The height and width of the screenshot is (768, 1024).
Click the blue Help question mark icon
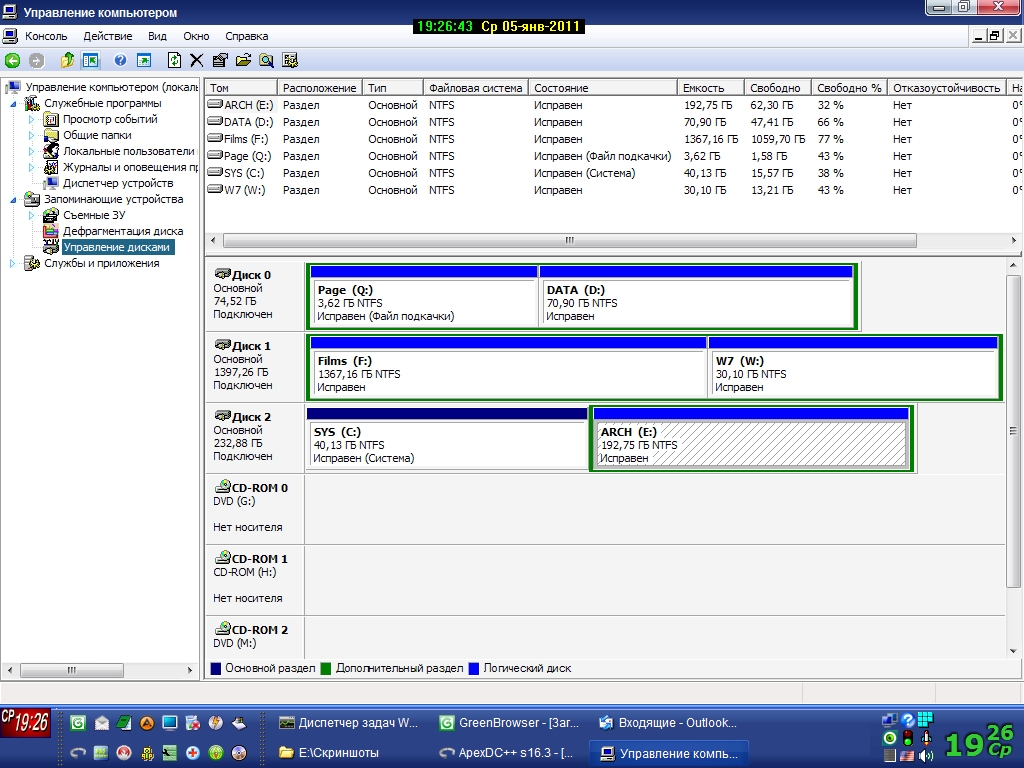pos(120,61)
